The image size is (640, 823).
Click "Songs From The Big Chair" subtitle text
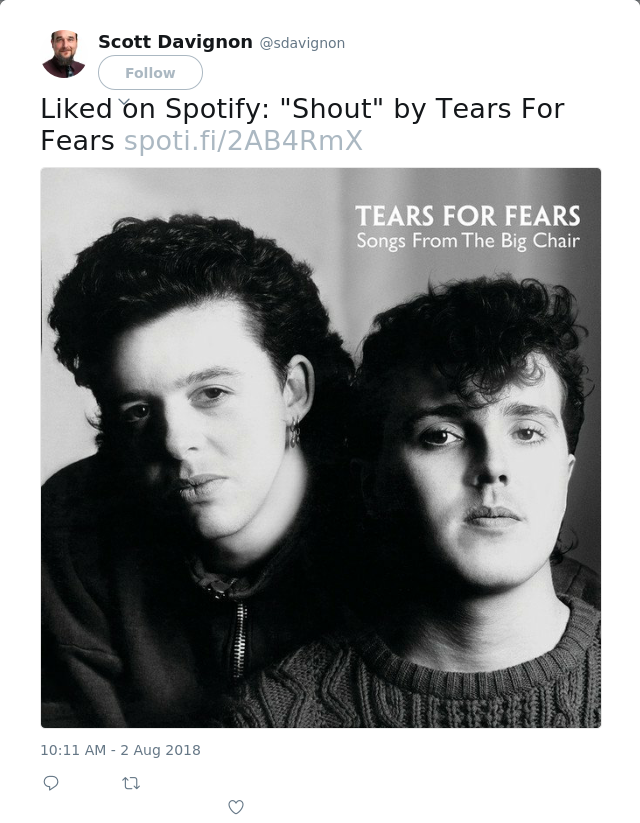click(x=468, y=241)
